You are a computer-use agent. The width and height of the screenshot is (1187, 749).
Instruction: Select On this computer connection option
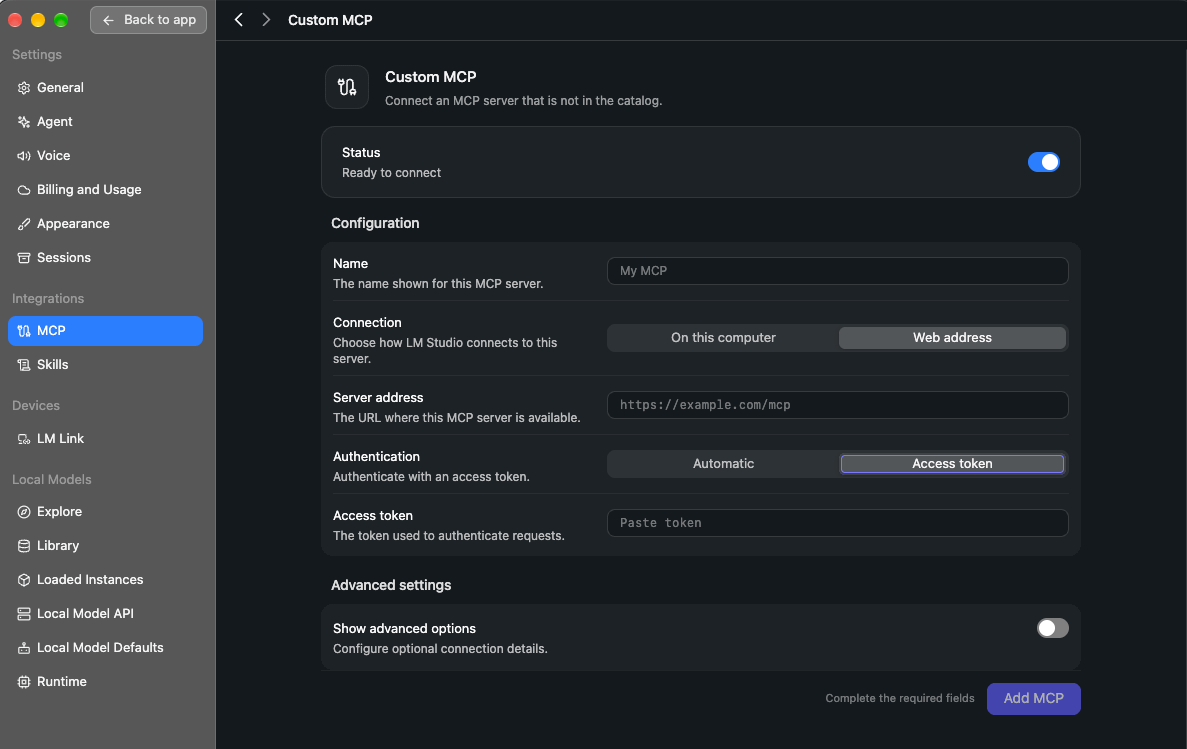point(723,338)
